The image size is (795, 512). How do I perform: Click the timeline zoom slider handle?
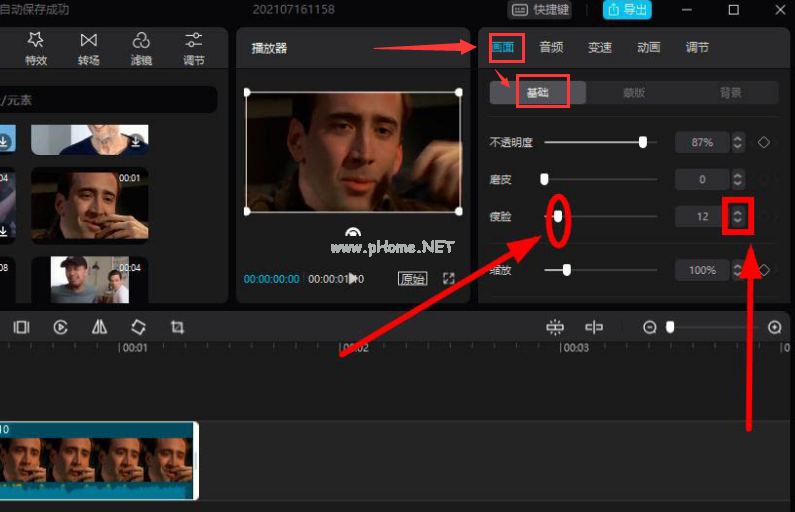pyautogui.click(x=670, y=327)
